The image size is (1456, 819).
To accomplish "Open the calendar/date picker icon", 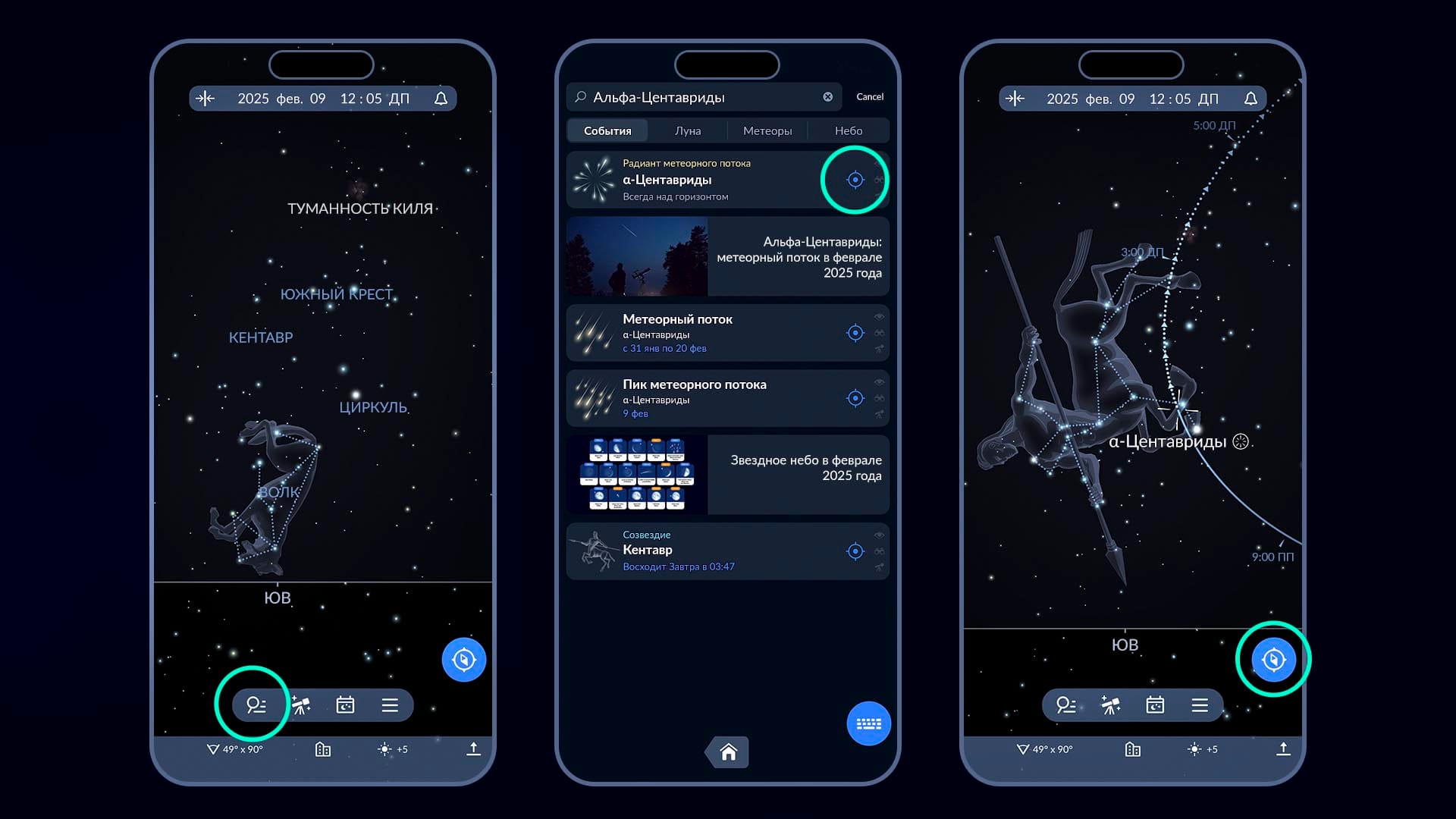I will click(x=346, y=704).
